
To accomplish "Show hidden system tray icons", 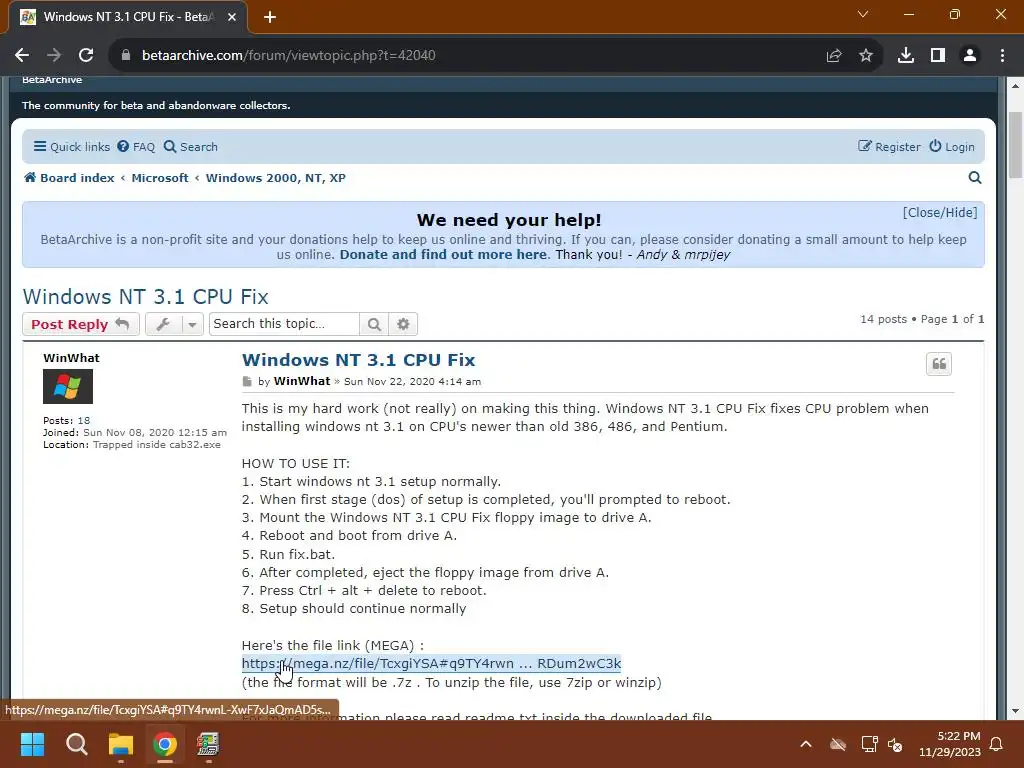I will (806, 744).
